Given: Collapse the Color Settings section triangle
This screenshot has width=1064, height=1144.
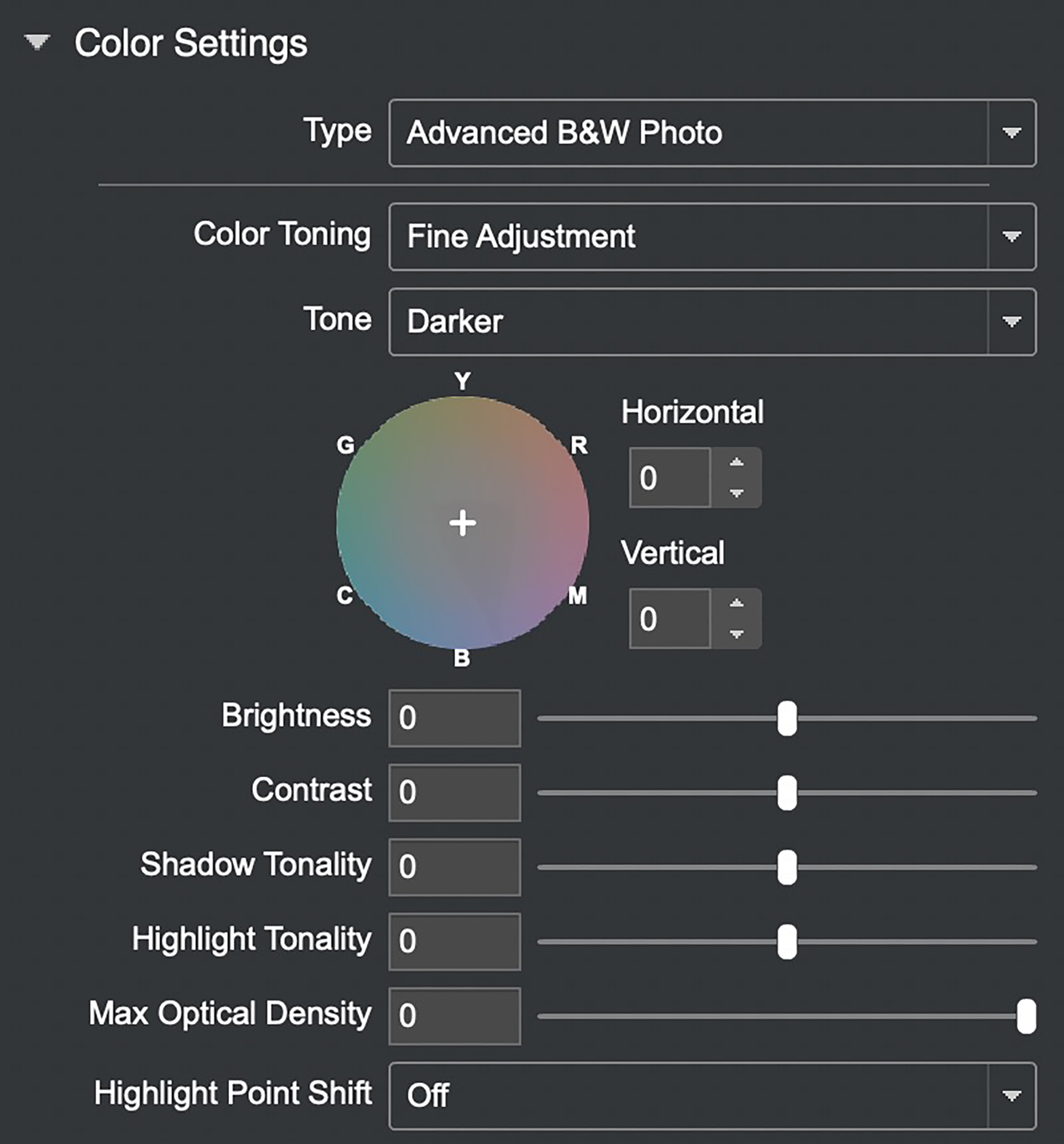Looking at the screenshot, I should [37, 42].
